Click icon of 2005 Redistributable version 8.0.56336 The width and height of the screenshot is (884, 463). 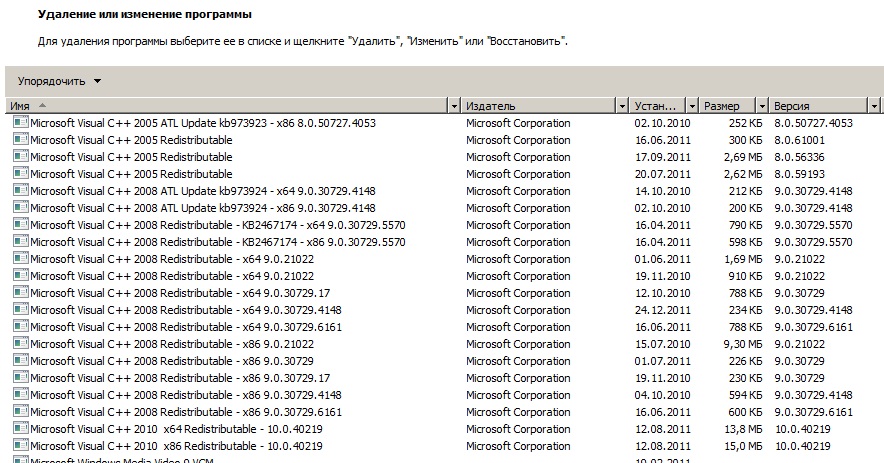coord(20,156)
